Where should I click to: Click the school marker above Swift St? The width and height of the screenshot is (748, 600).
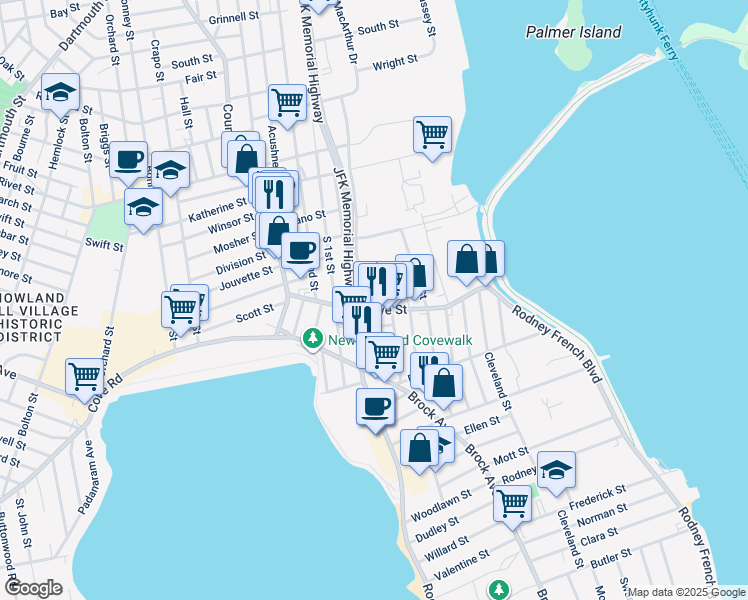point(143,208)
